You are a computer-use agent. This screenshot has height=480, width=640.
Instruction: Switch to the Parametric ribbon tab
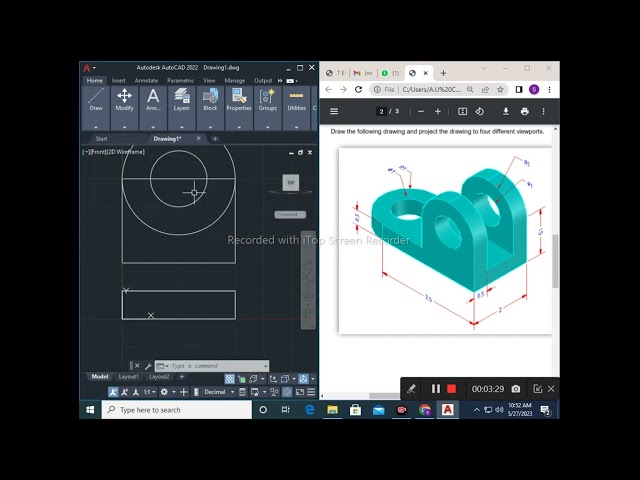click(x=180, y=81)
